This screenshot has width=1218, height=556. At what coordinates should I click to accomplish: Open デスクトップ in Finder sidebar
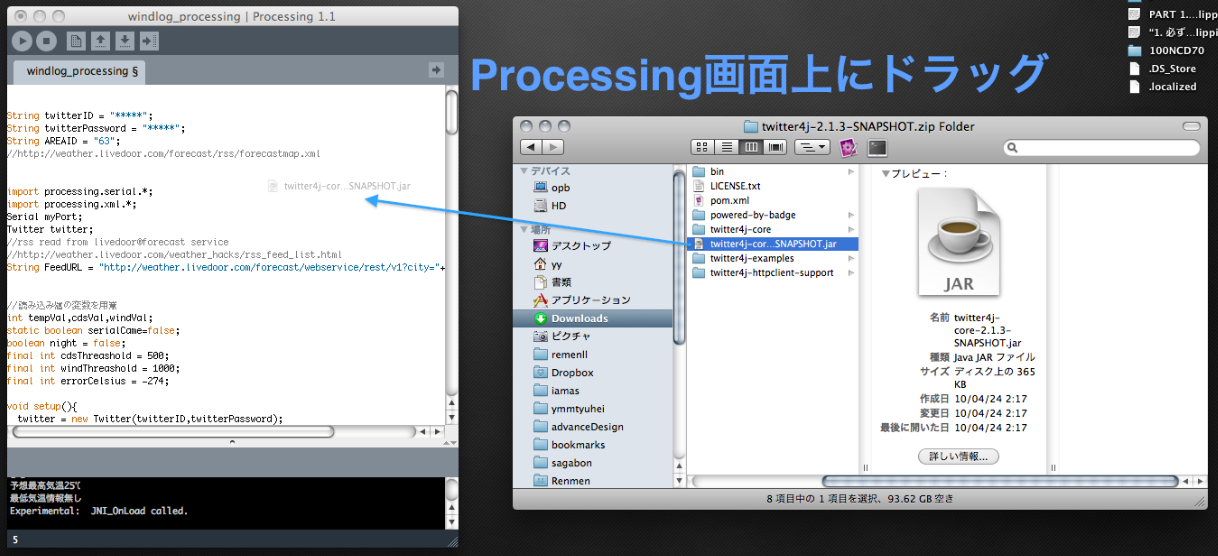(x=573, y=246)
